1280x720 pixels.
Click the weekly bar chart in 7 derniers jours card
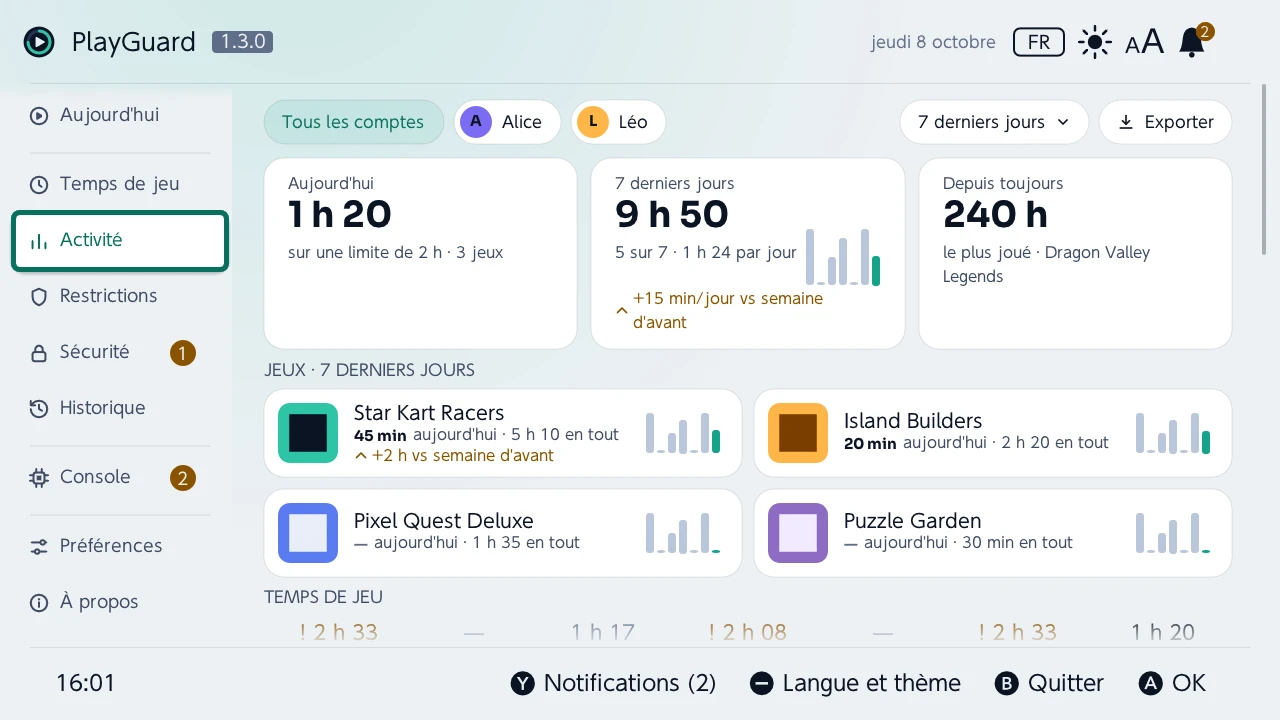coord(843,257)
